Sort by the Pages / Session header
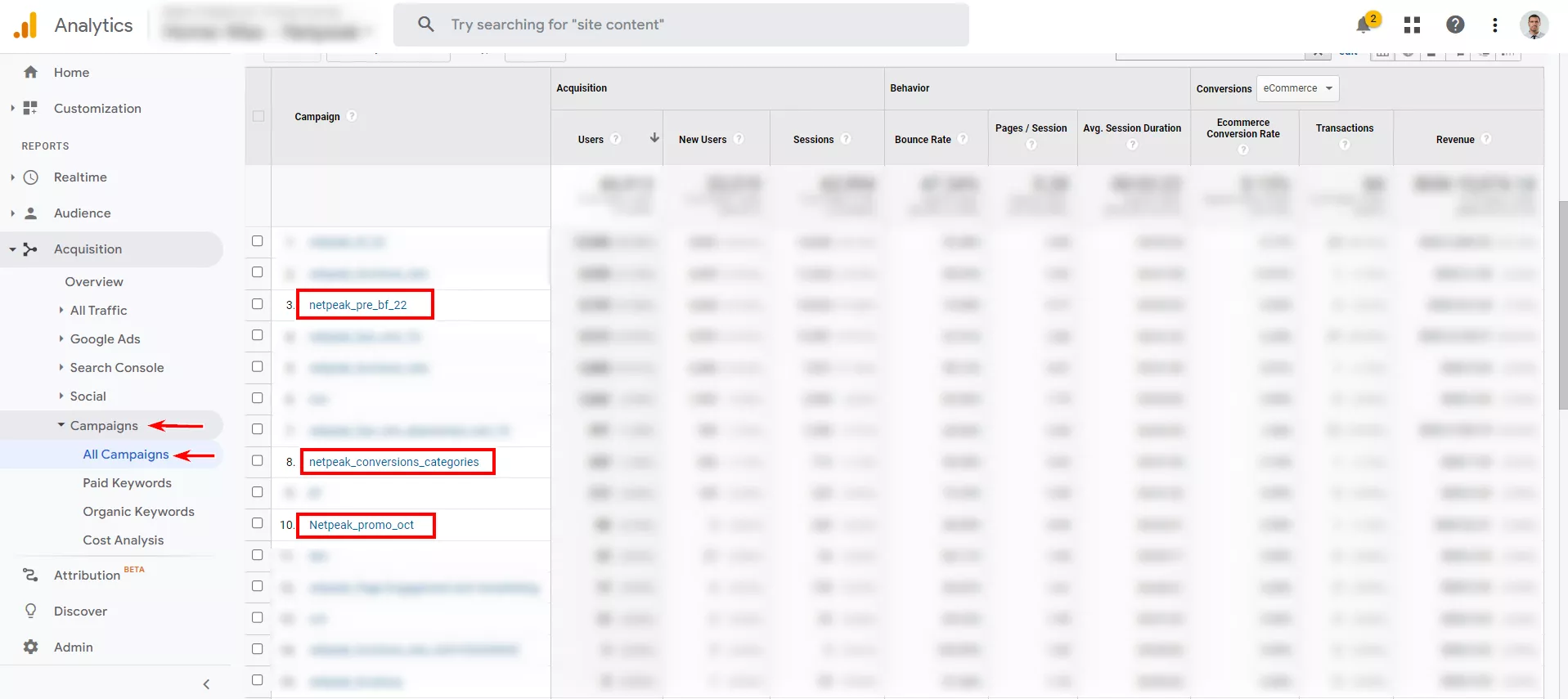Screen dimensions: 1568x699 coord(1031,128)
